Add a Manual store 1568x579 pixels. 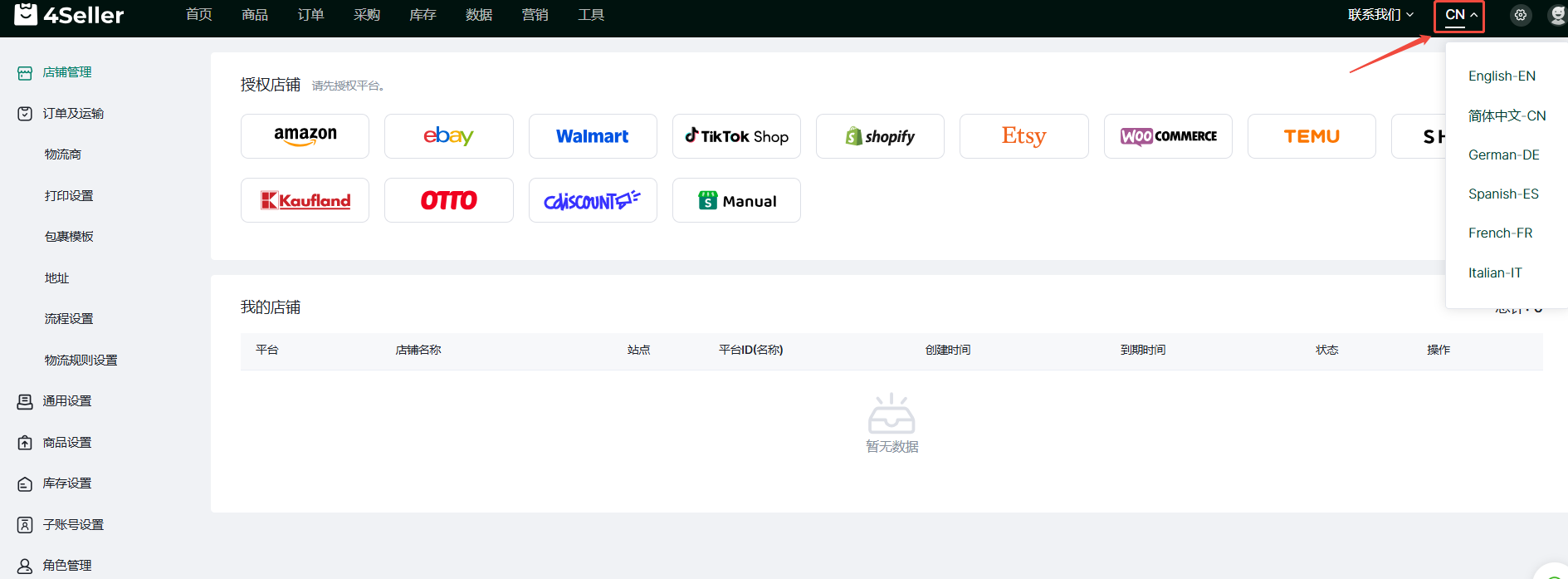pyautogui.click(x=736, y=200)
